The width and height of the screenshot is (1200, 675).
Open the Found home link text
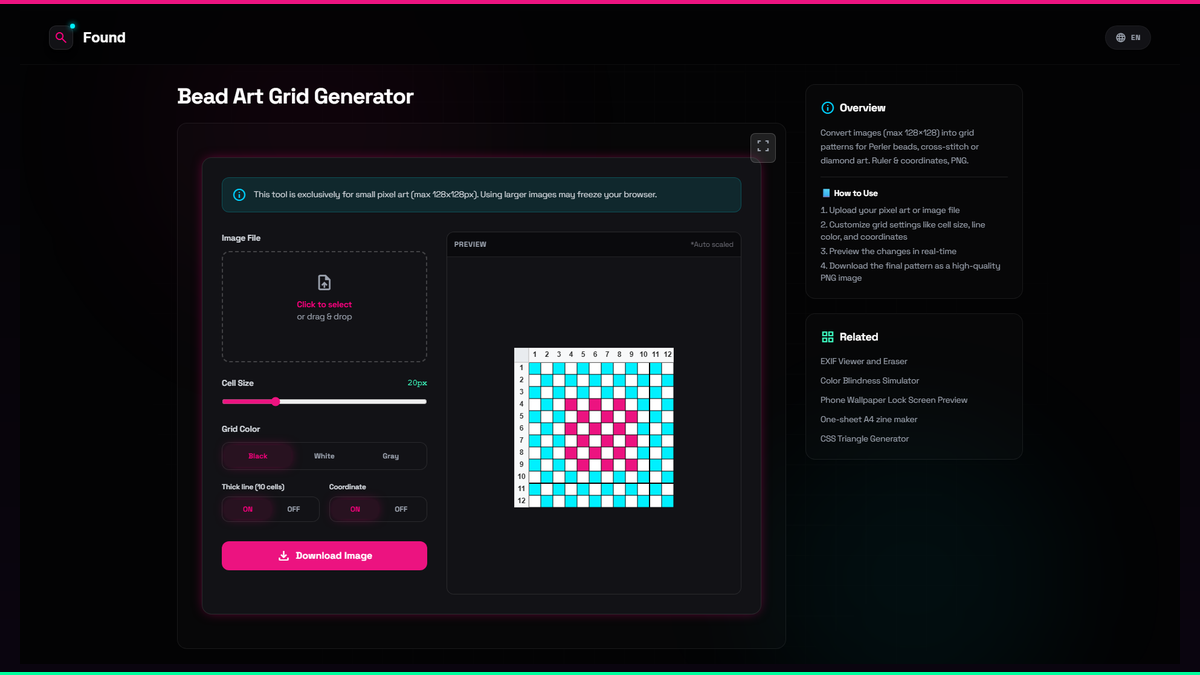pos(104,38)
